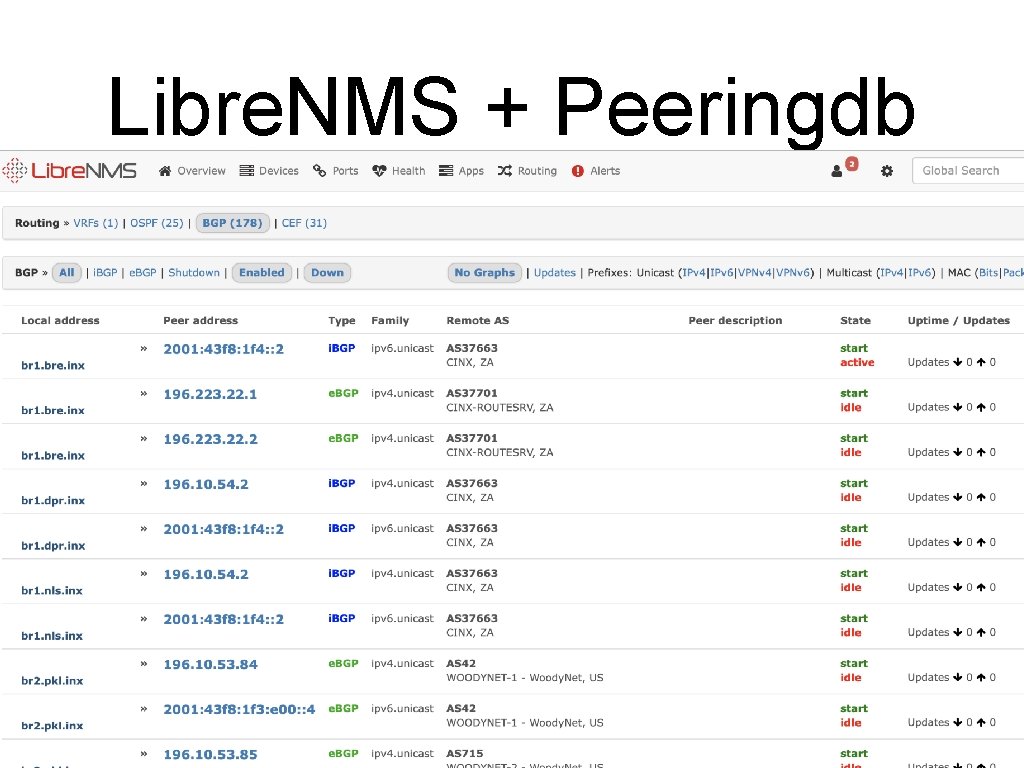Click the Peer address column header

200,321
